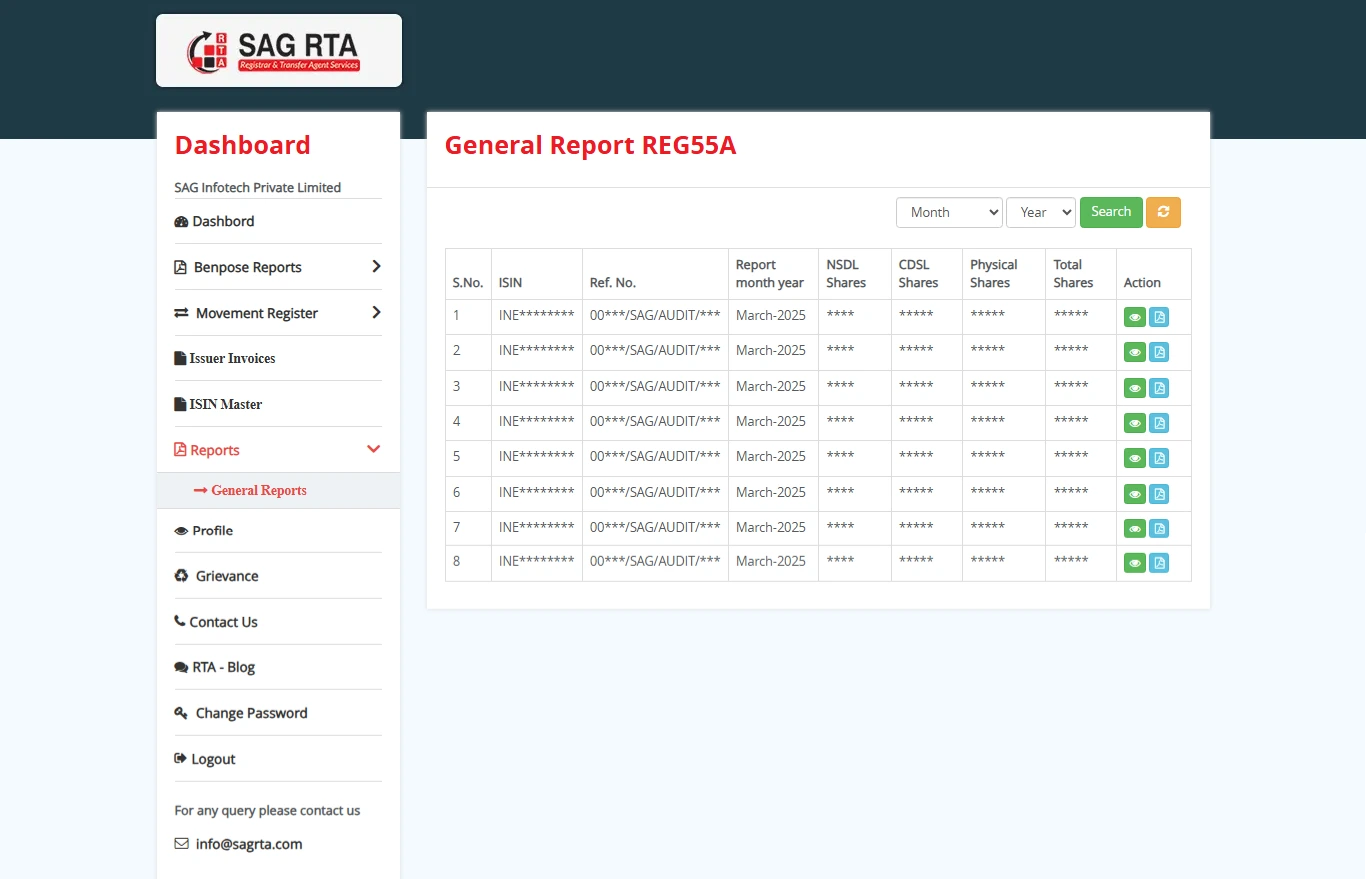
Task: Go to ISIN Master page
Action: (225, 404)
